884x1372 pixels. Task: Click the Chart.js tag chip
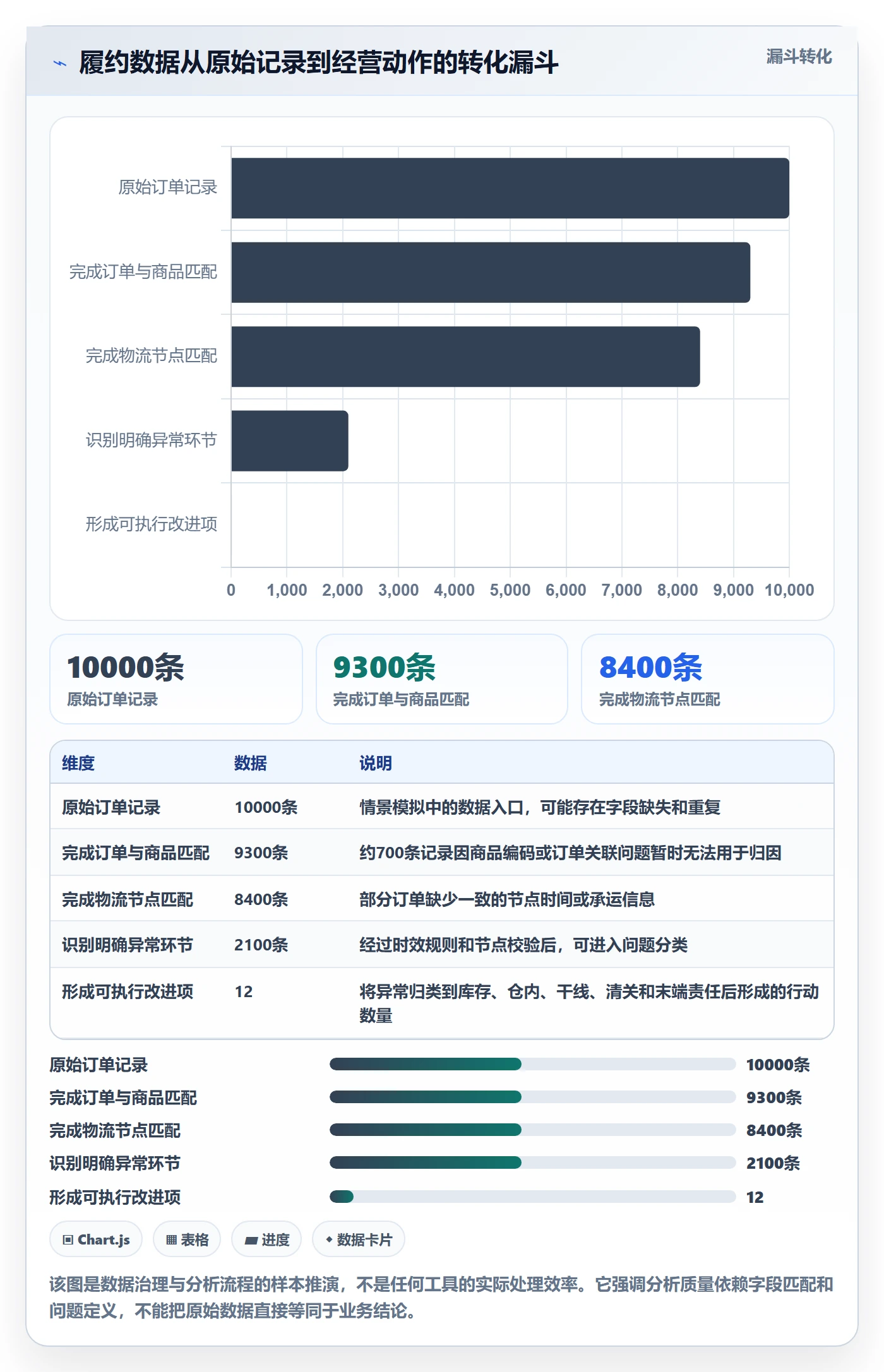click(96, 1239)
